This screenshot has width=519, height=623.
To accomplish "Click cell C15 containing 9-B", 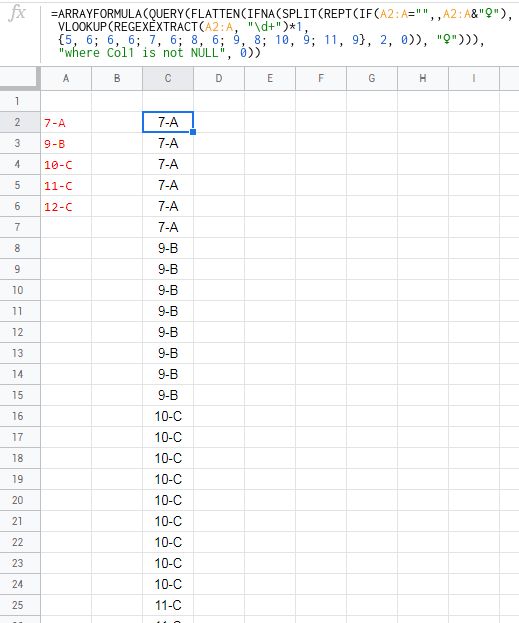I will tap(168, 395).
